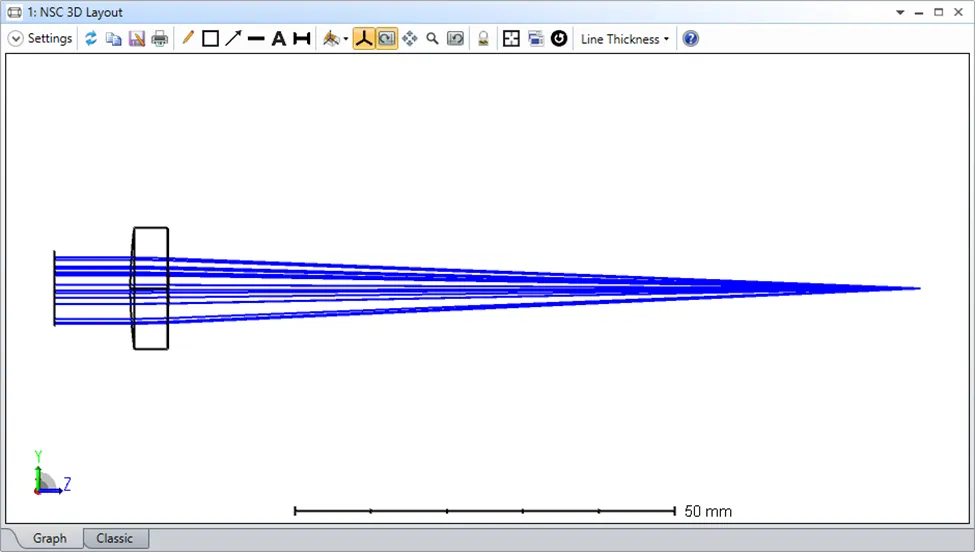Click the save image icon

136,39
